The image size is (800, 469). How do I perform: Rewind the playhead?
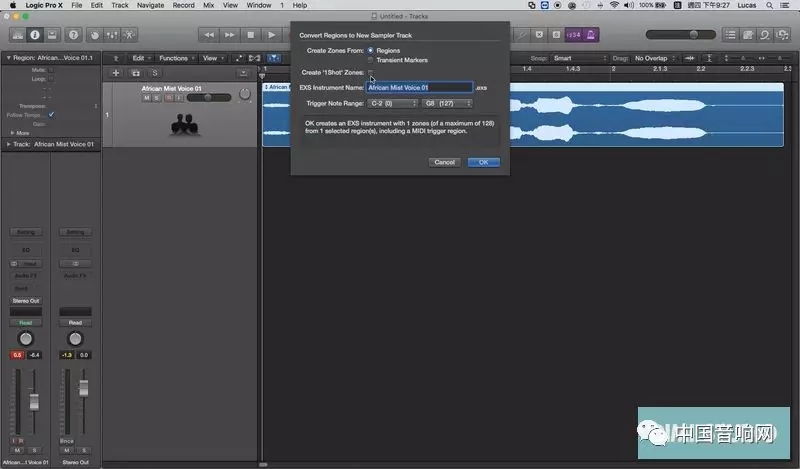point(209,35)
